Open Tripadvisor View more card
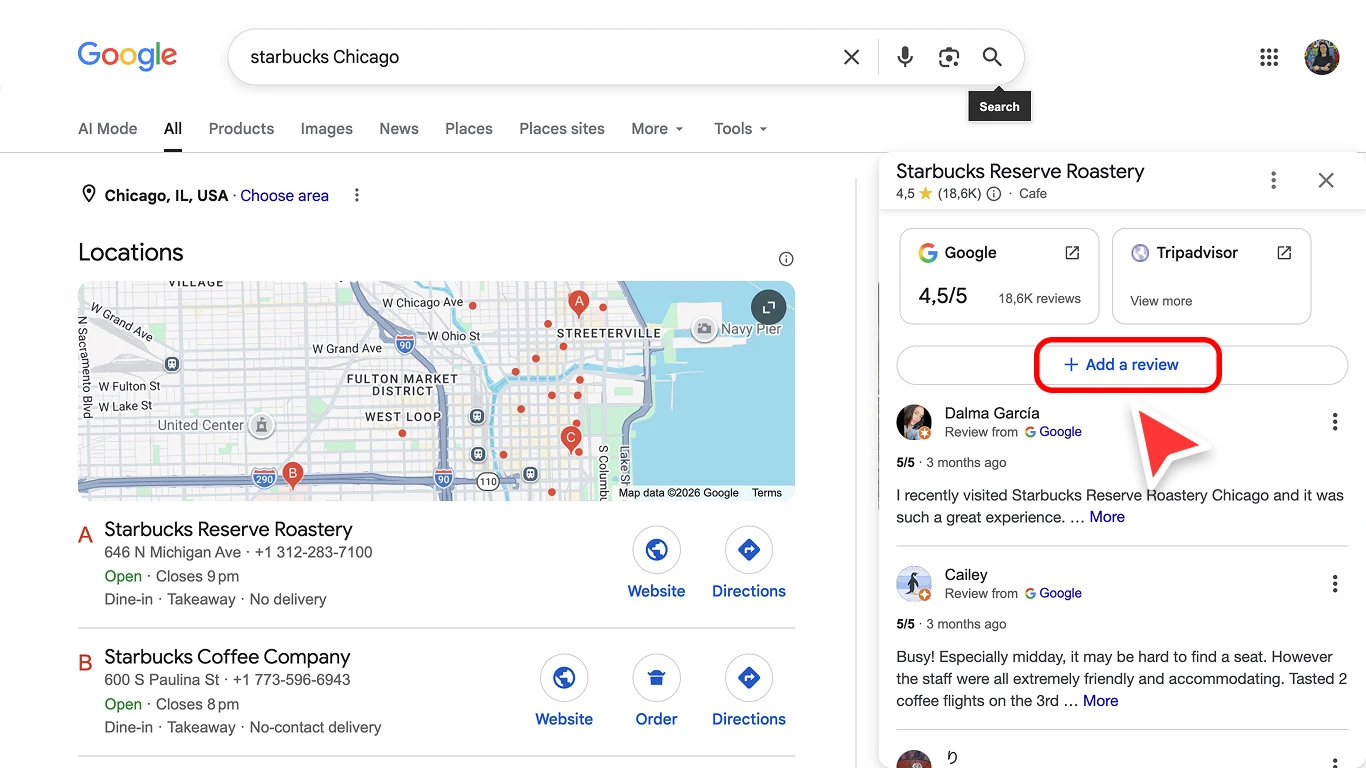 1211,276
